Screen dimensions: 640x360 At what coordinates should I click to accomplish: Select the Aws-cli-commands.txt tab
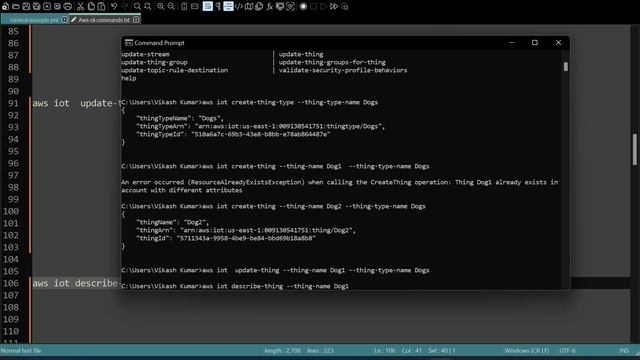(104, 20)
